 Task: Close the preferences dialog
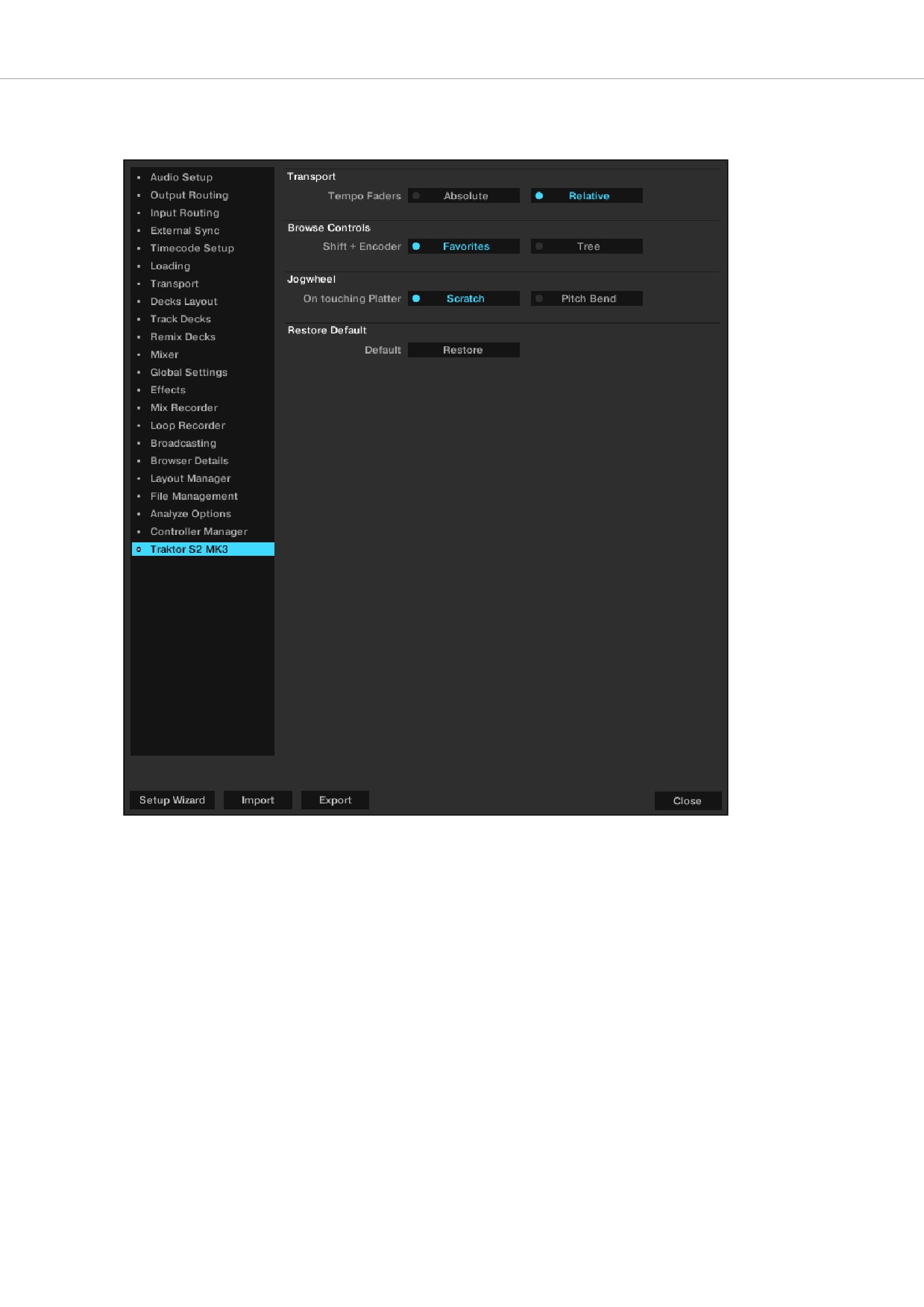pyautogui.click(x=688, y=800)
